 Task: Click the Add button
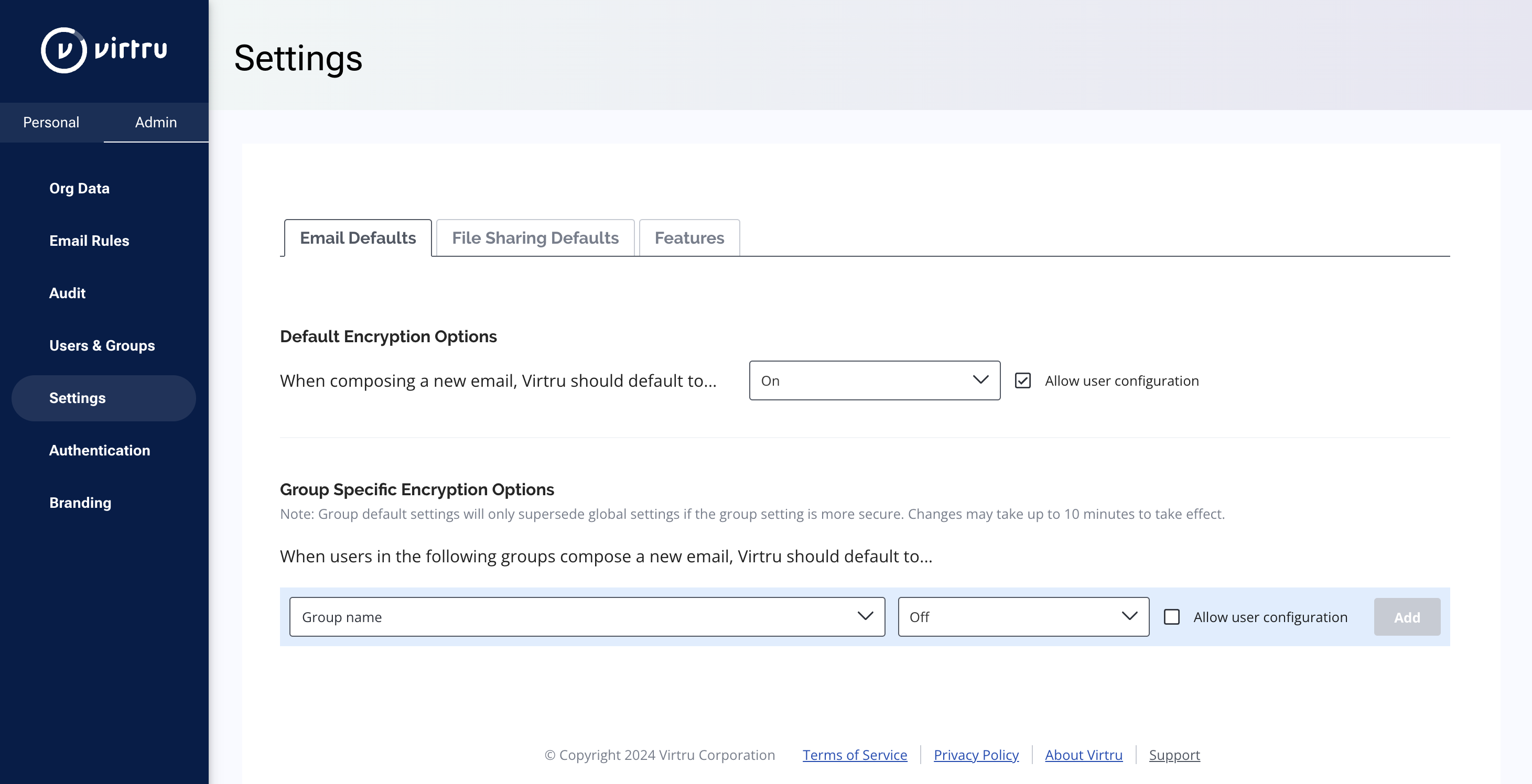(1407, 617)
